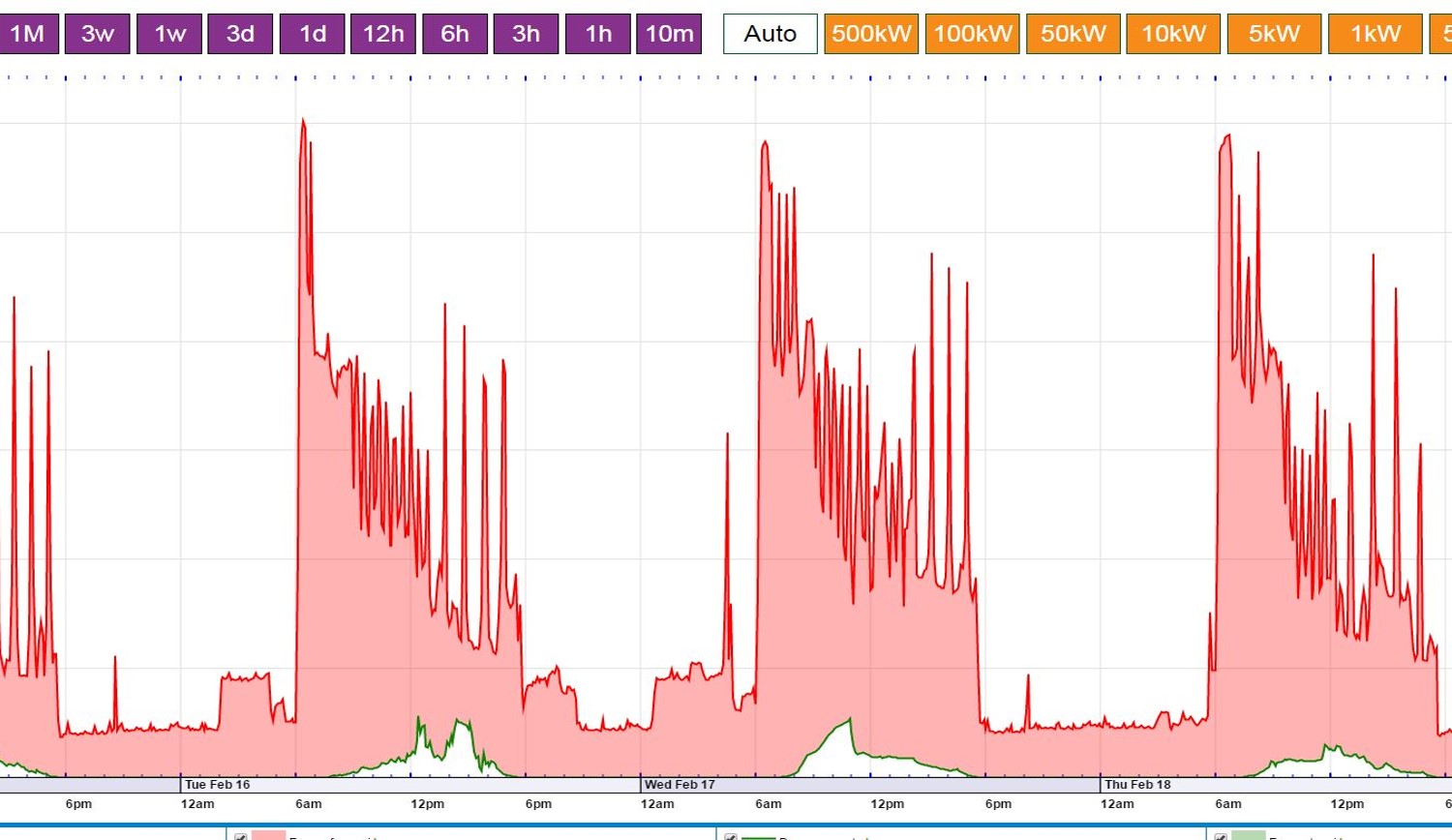Set the view to 1h

coord(598,34)
